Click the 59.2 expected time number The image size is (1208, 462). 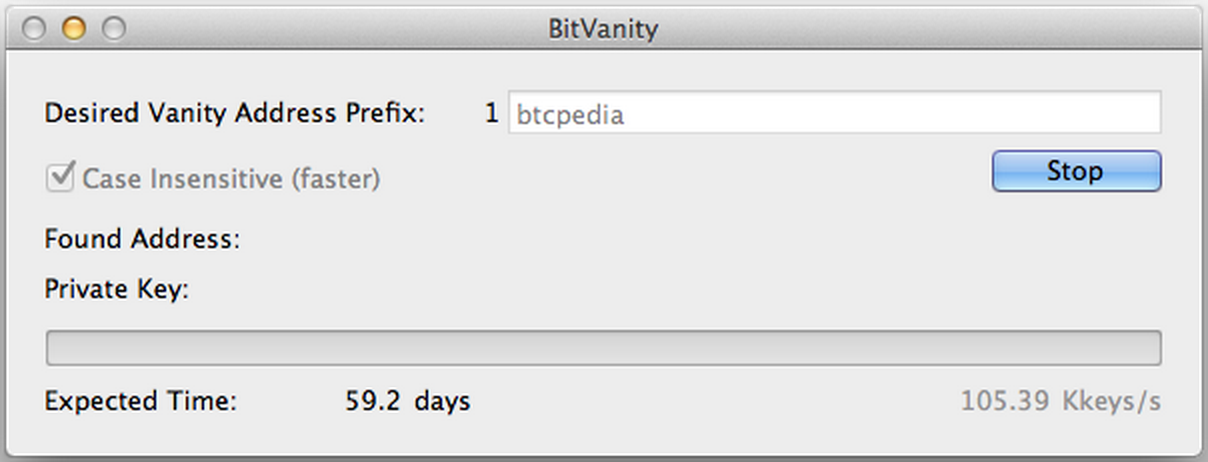[373, 402]
